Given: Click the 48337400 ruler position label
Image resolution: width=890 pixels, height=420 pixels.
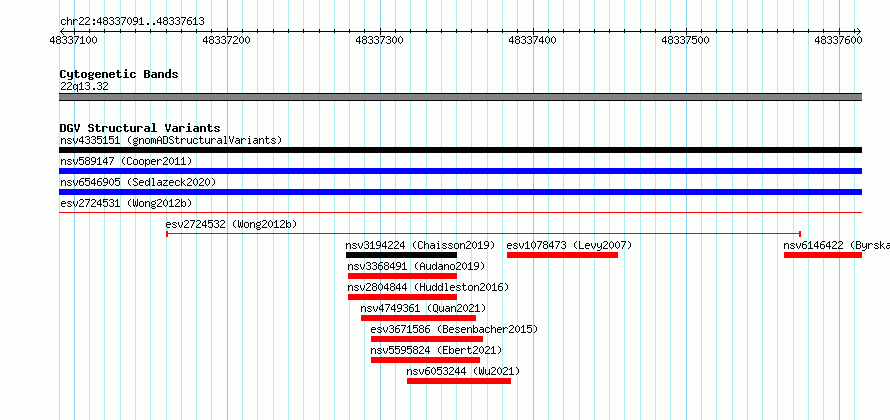Looking at the screenshot, I should click(533, 40).
